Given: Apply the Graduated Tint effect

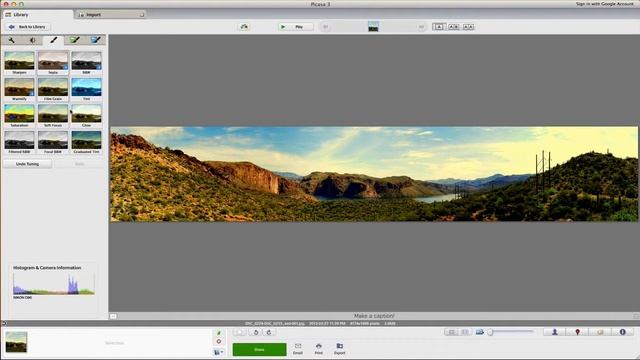Looking at the screenshot, I should 86,142.
